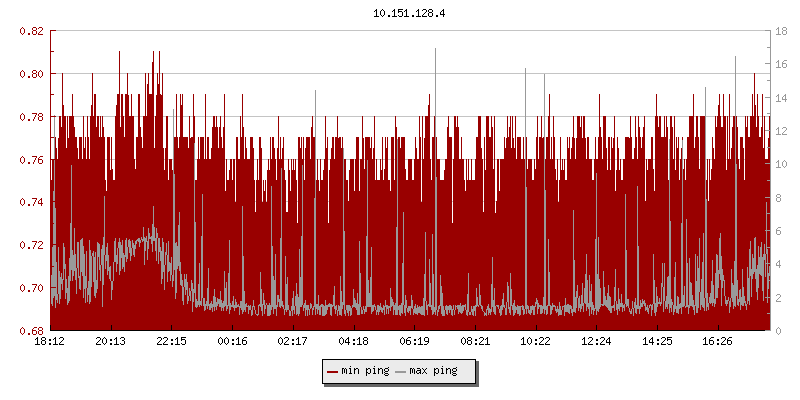800x400 pixels.
Task: Select the min ping legend label
Action: (365, 371)
